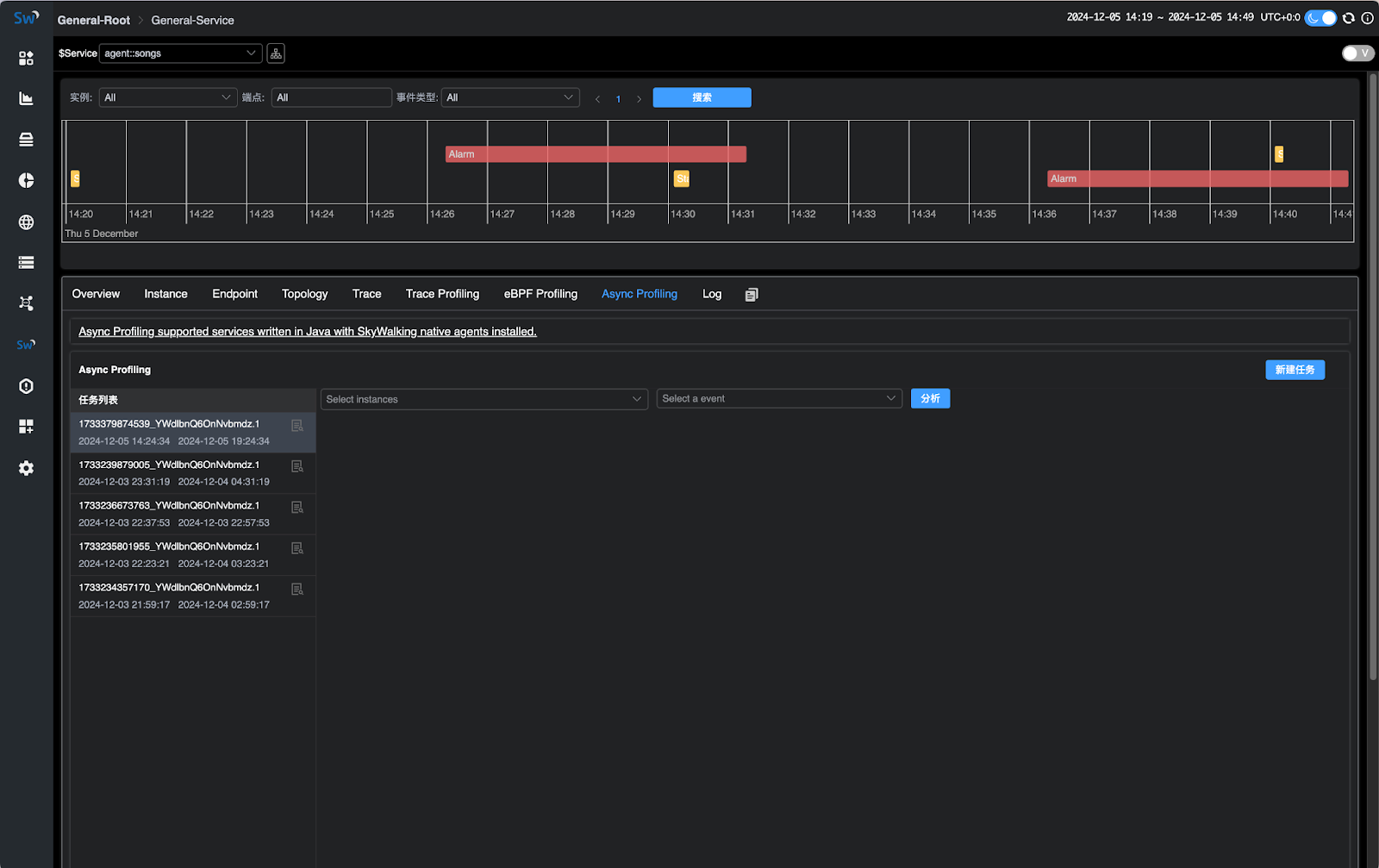Open the alarm shield icon in sidebar

(26, 386)
